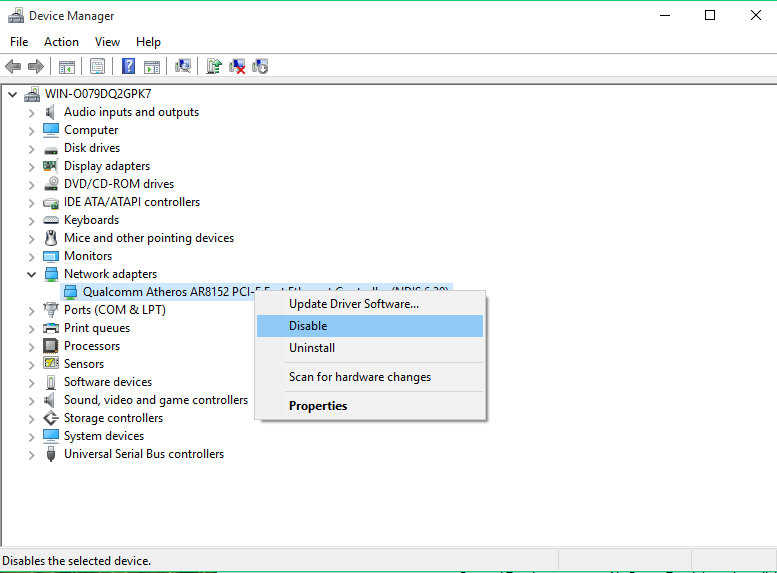Open the View menu
777x573 pixels.
pos(107,42)
